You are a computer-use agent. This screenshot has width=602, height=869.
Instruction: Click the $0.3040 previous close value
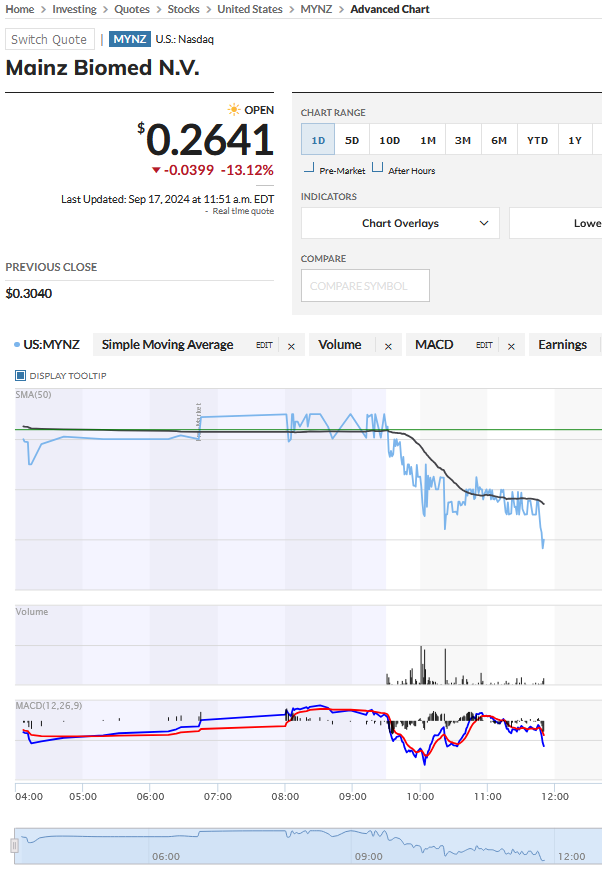tap(29, 293)
